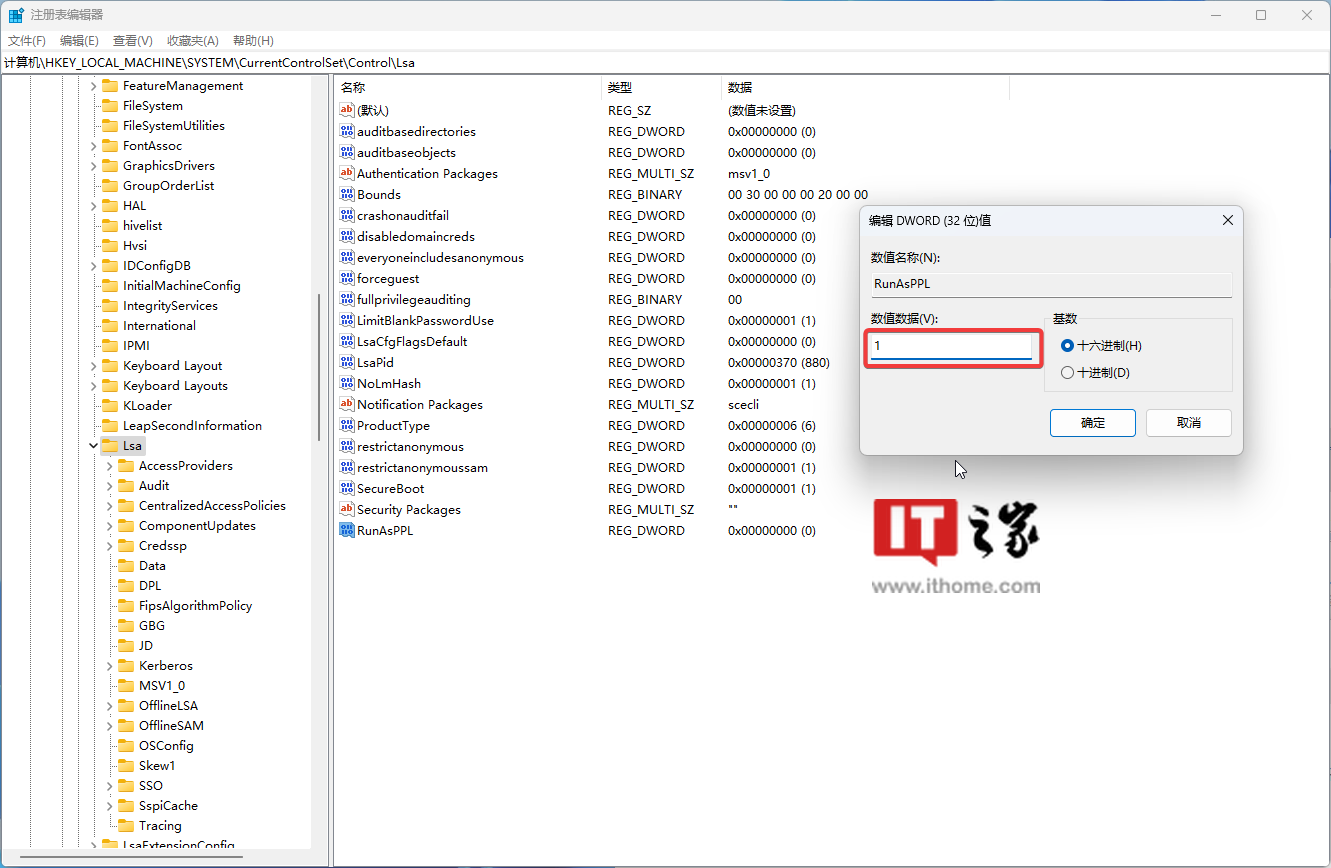Select the (默认) default string value icon

point(347,110)
